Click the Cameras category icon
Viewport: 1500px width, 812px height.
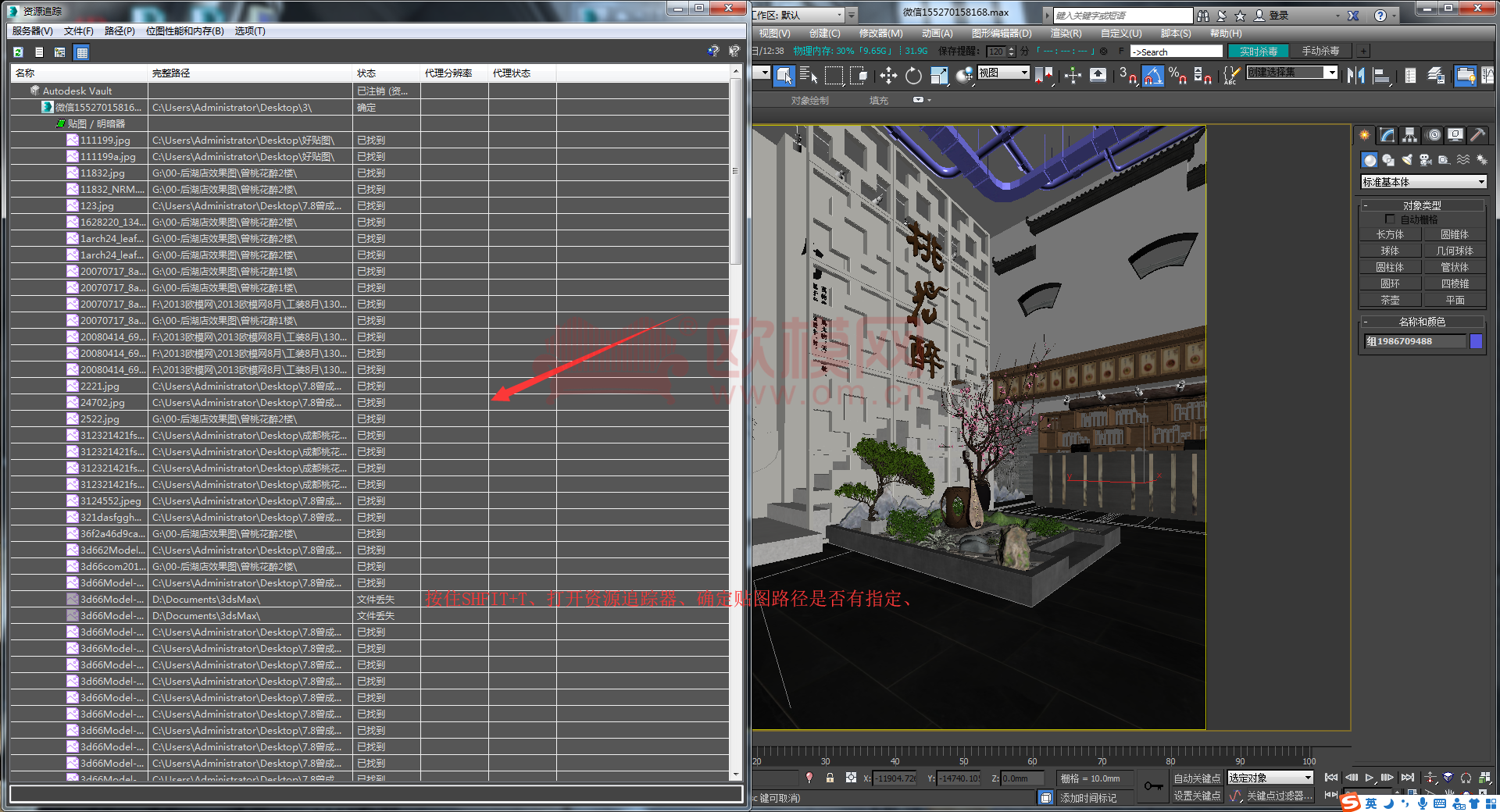pyautogui.click(x=1425, y=160)
